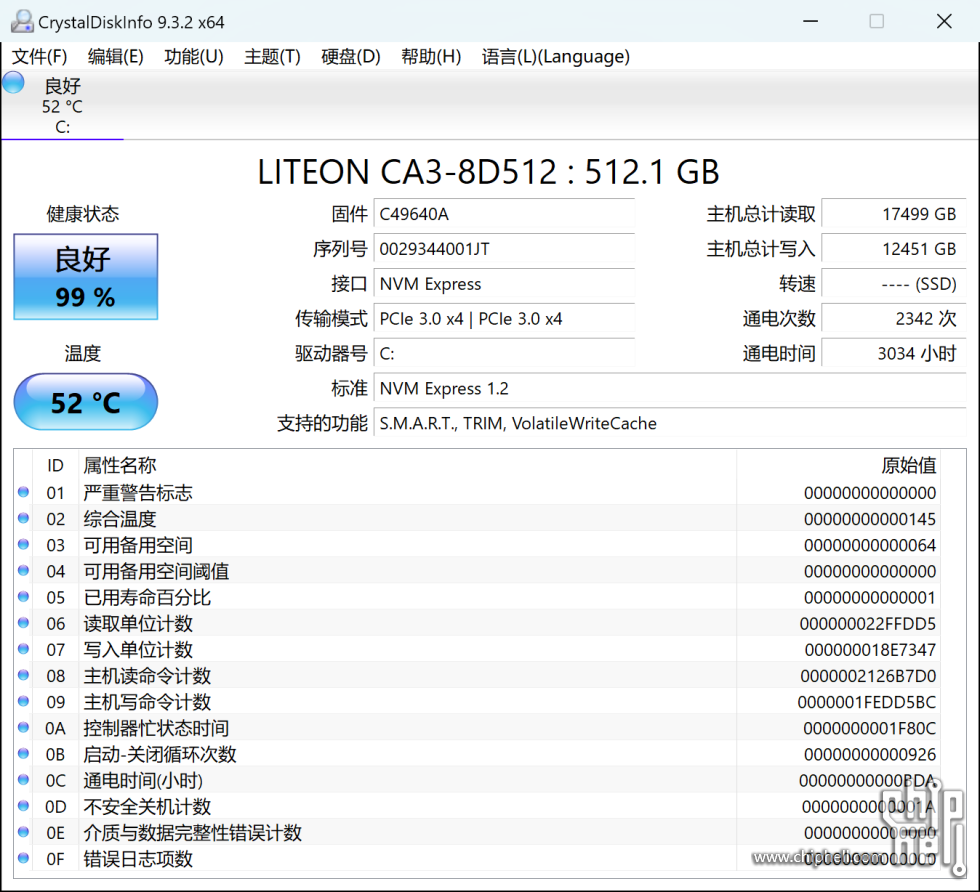Click status dot for attribute 0A 控制器忙状态时间
The height and width of the screenshot is (892, 980).
click(24, 728)
